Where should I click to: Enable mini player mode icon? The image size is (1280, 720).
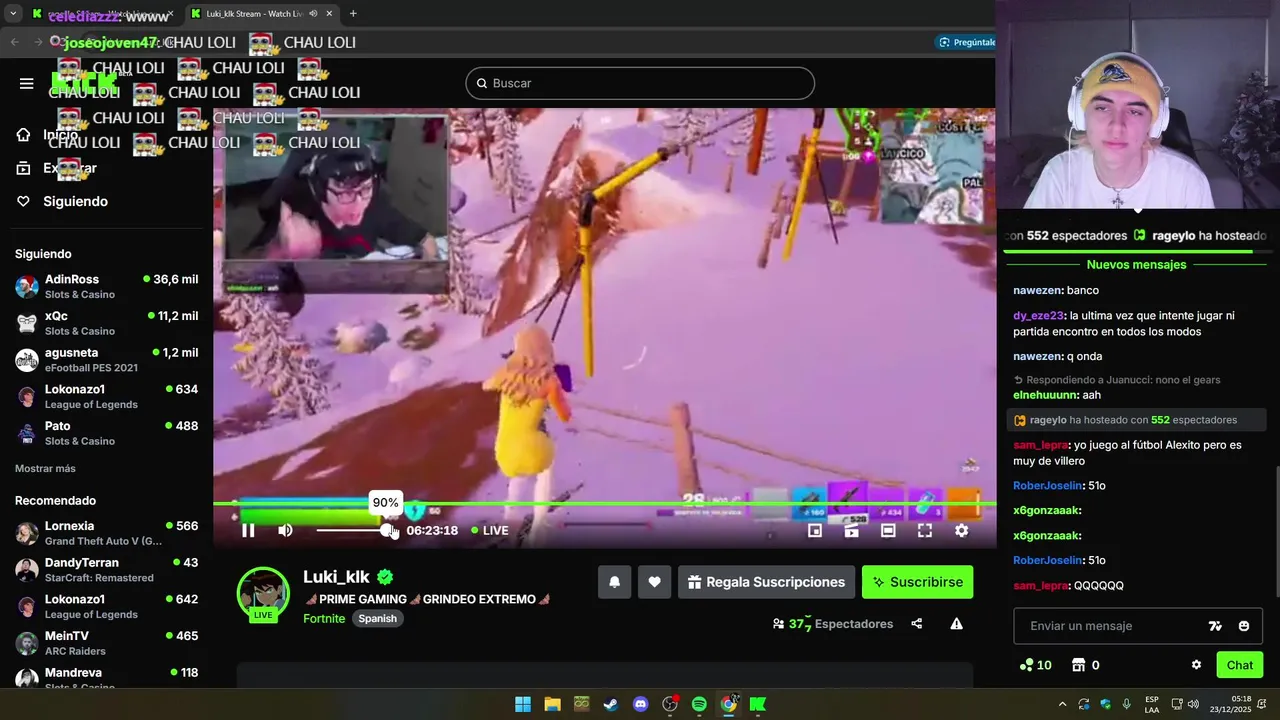pos(815,531)
